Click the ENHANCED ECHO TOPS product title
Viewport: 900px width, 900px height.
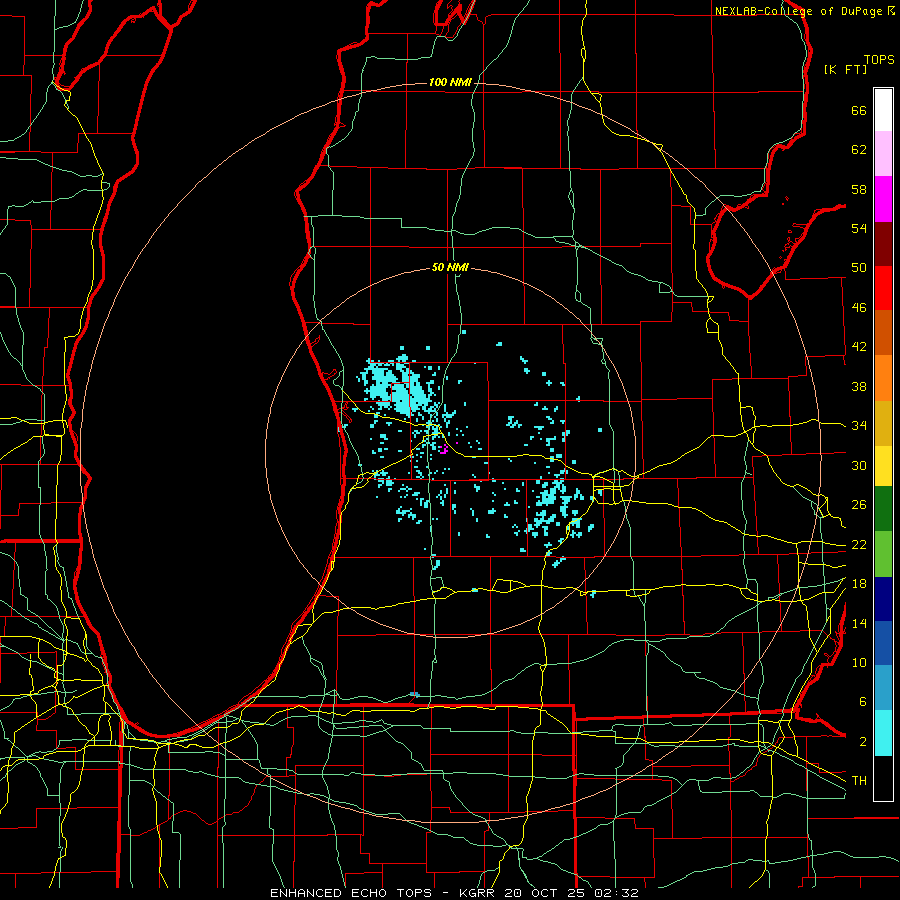[x=351, y=893]
